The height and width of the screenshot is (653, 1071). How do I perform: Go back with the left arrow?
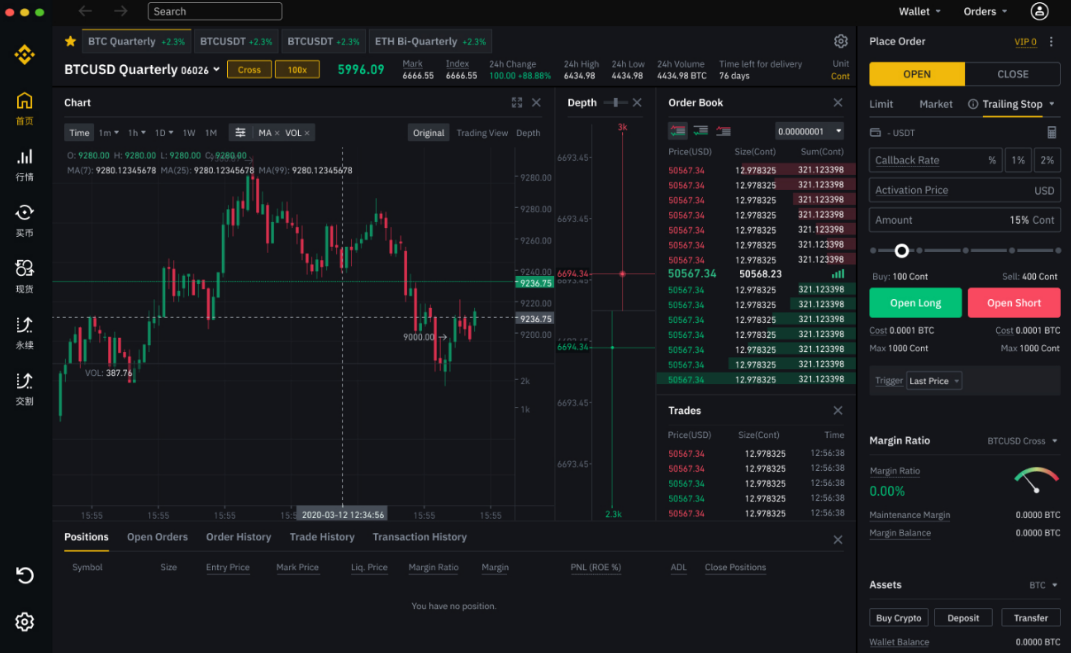pos(85,11)
